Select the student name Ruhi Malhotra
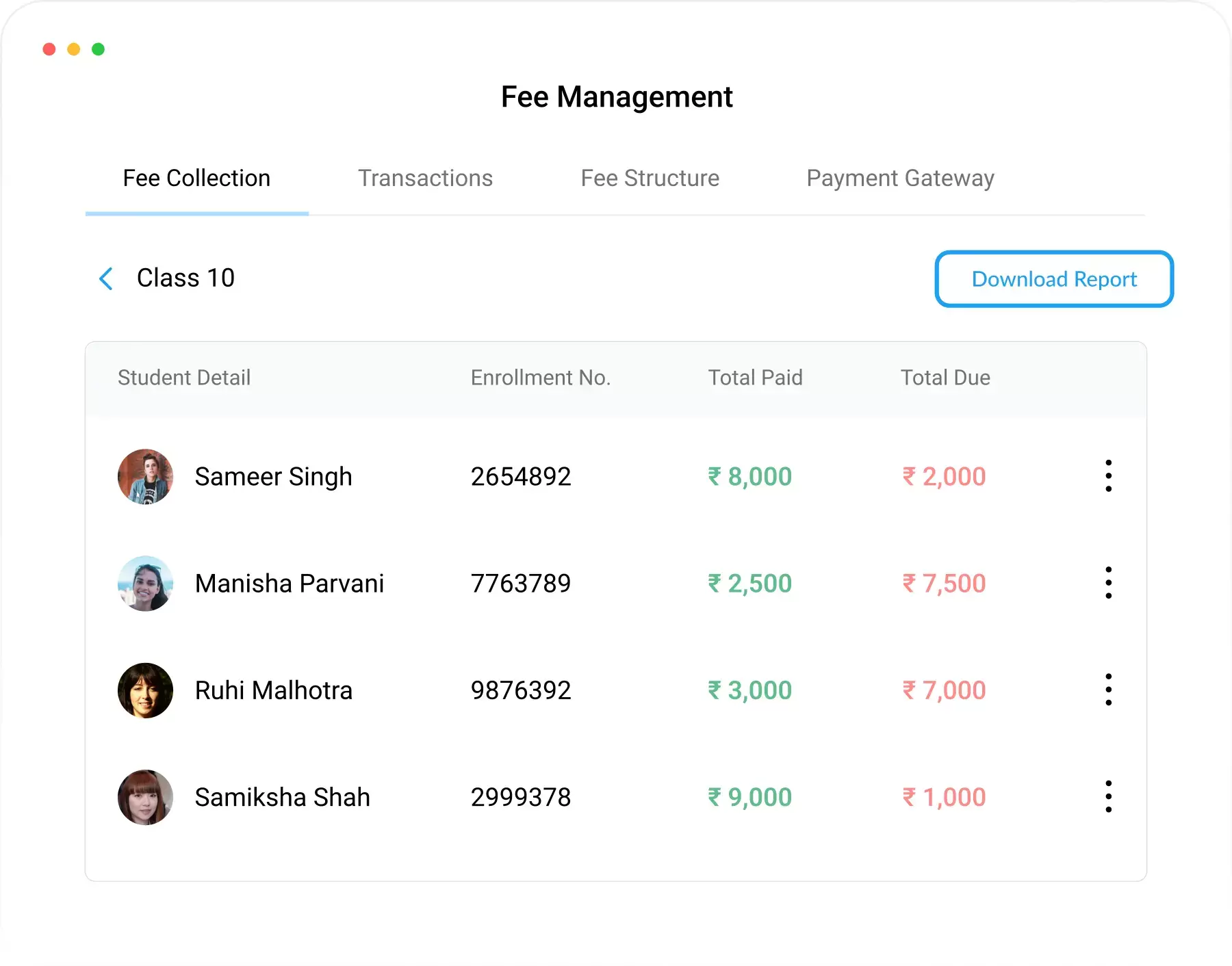 273,690
